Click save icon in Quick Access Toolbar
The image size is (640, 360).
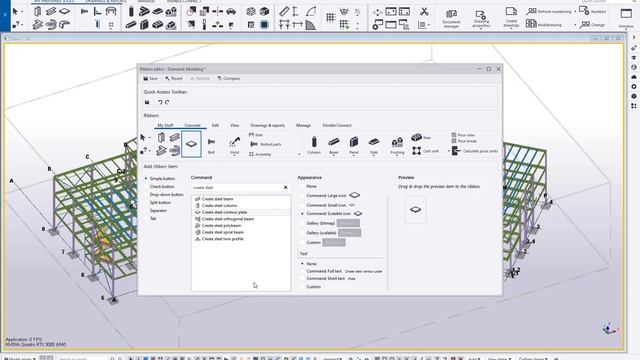tap(147, 102)
